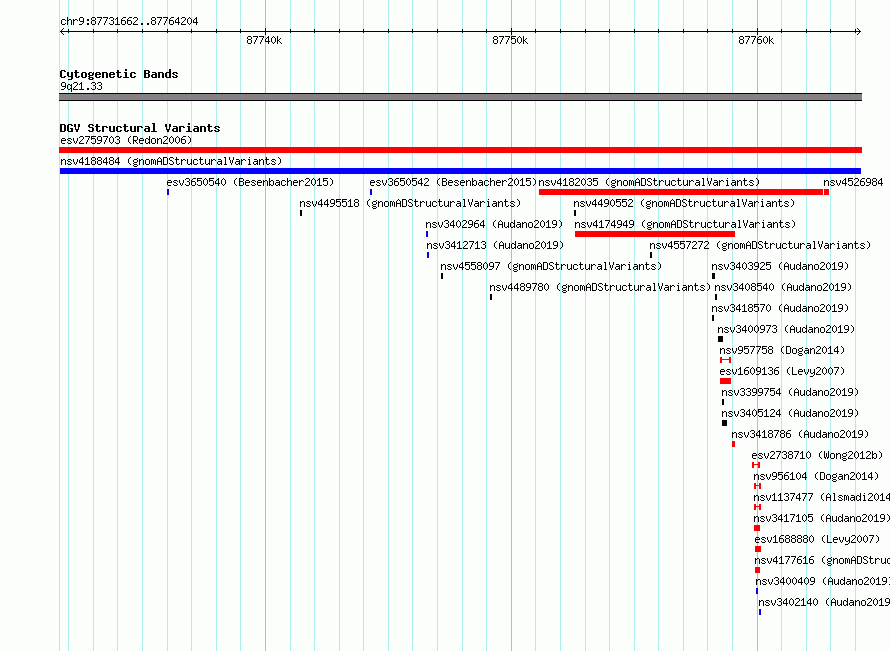The width and height of the screenshot is (890, 651).
Task: Click the red esv2759703 Redon2006 variant bar
Action: (460, 150)
